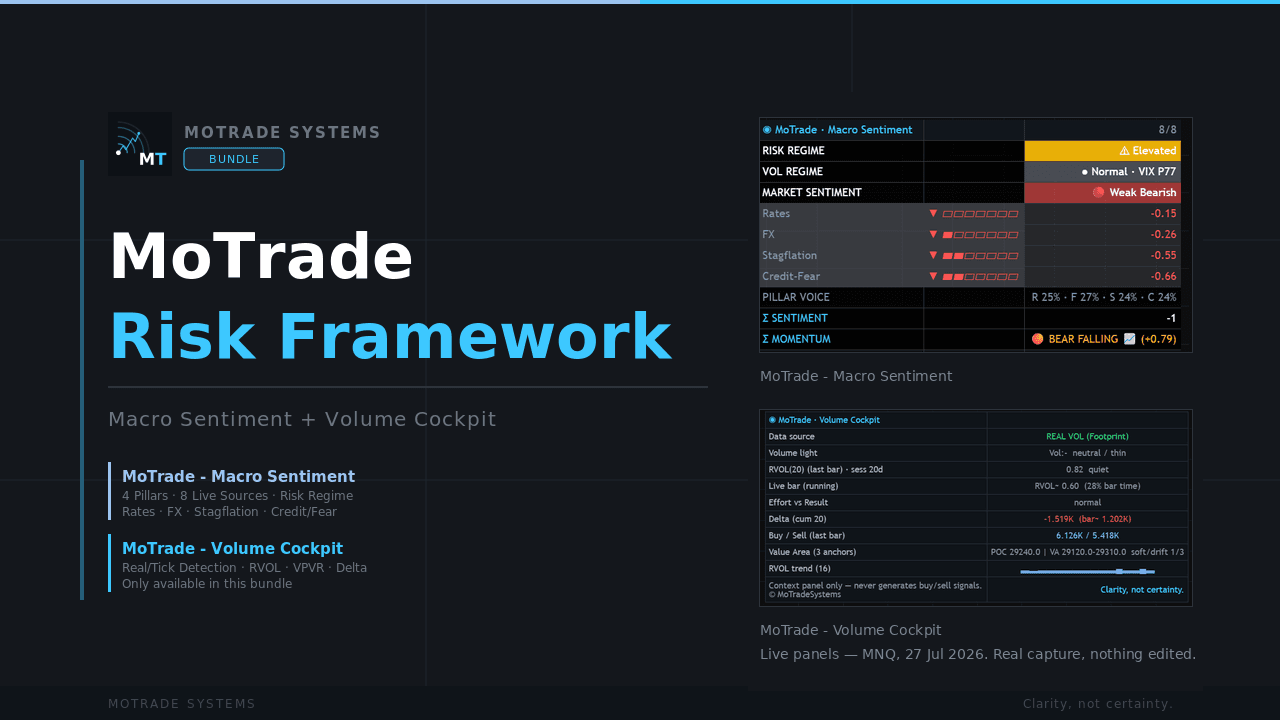The height and width of the screenshot is (720, 1280).
Task: Click the 'MoTrade - Macro Sentiment' image caption
Action: click(x=856, y=376)
